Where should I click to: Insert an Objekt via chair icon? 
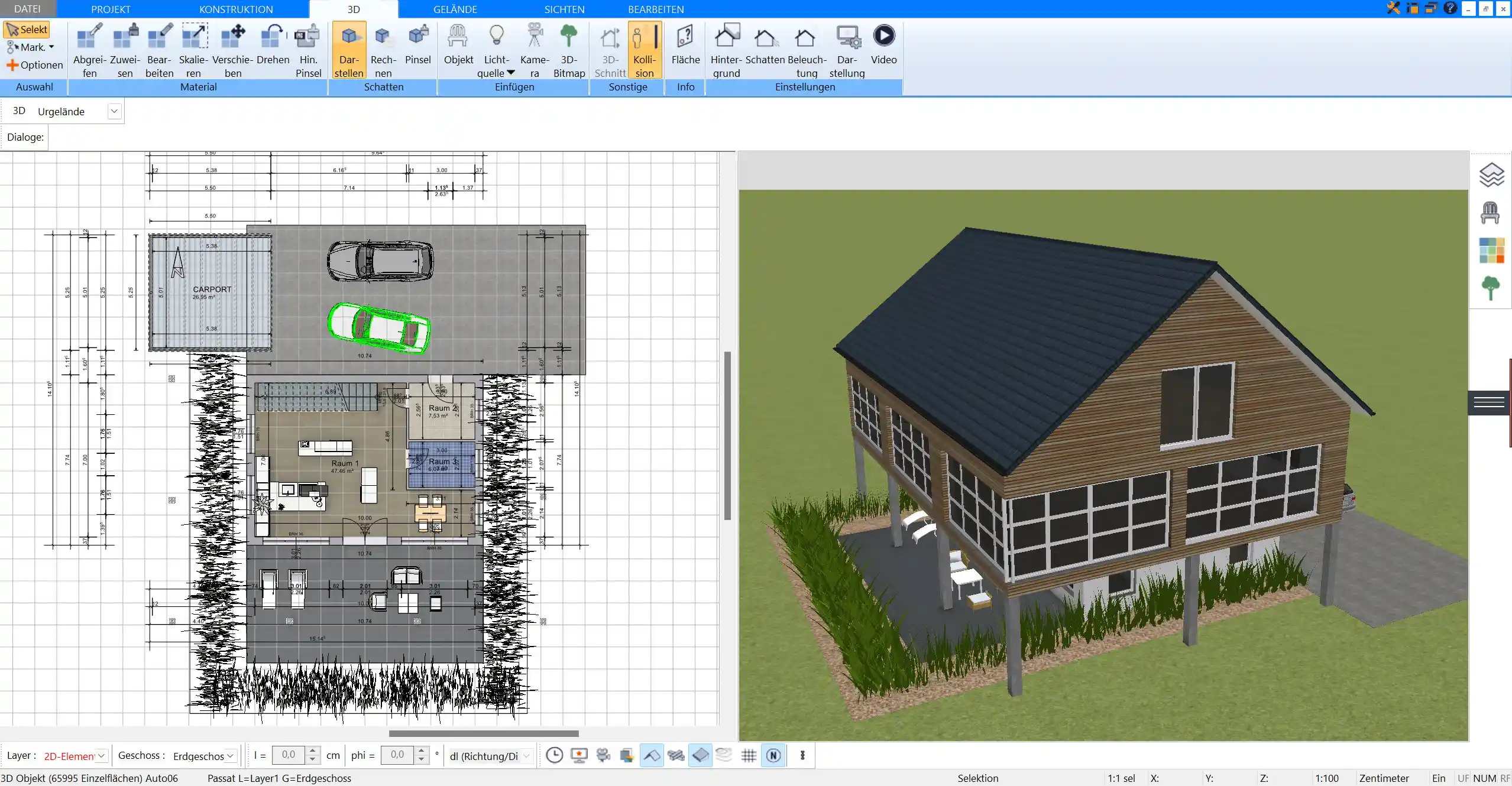pyautogui.click(x=458, y=44)
